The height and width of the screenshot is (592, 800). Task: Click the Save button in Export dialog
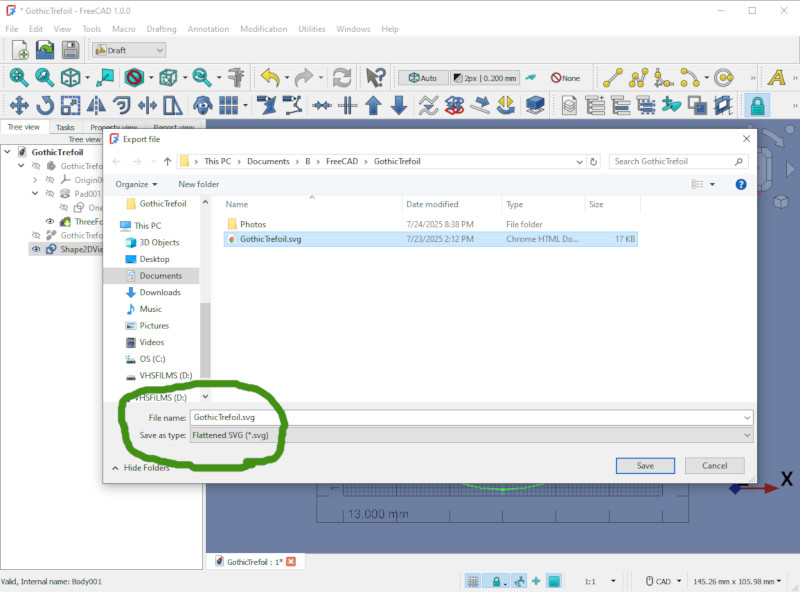[645, 466]
